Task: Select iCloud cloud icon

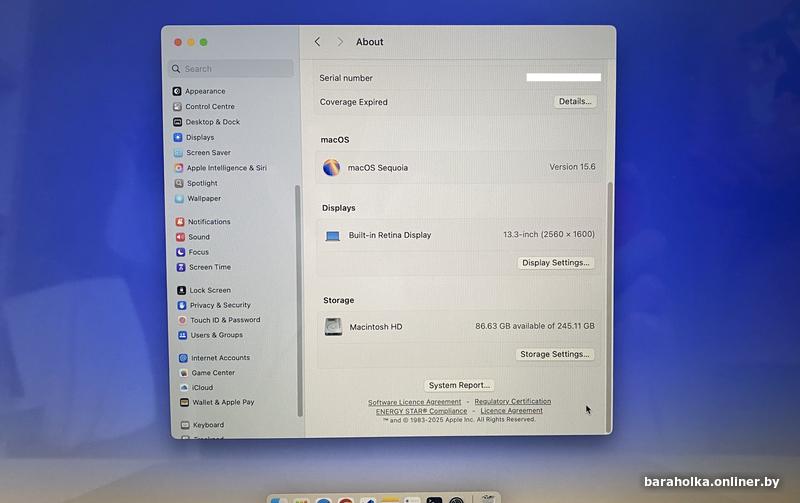Action: coord(184,388)
